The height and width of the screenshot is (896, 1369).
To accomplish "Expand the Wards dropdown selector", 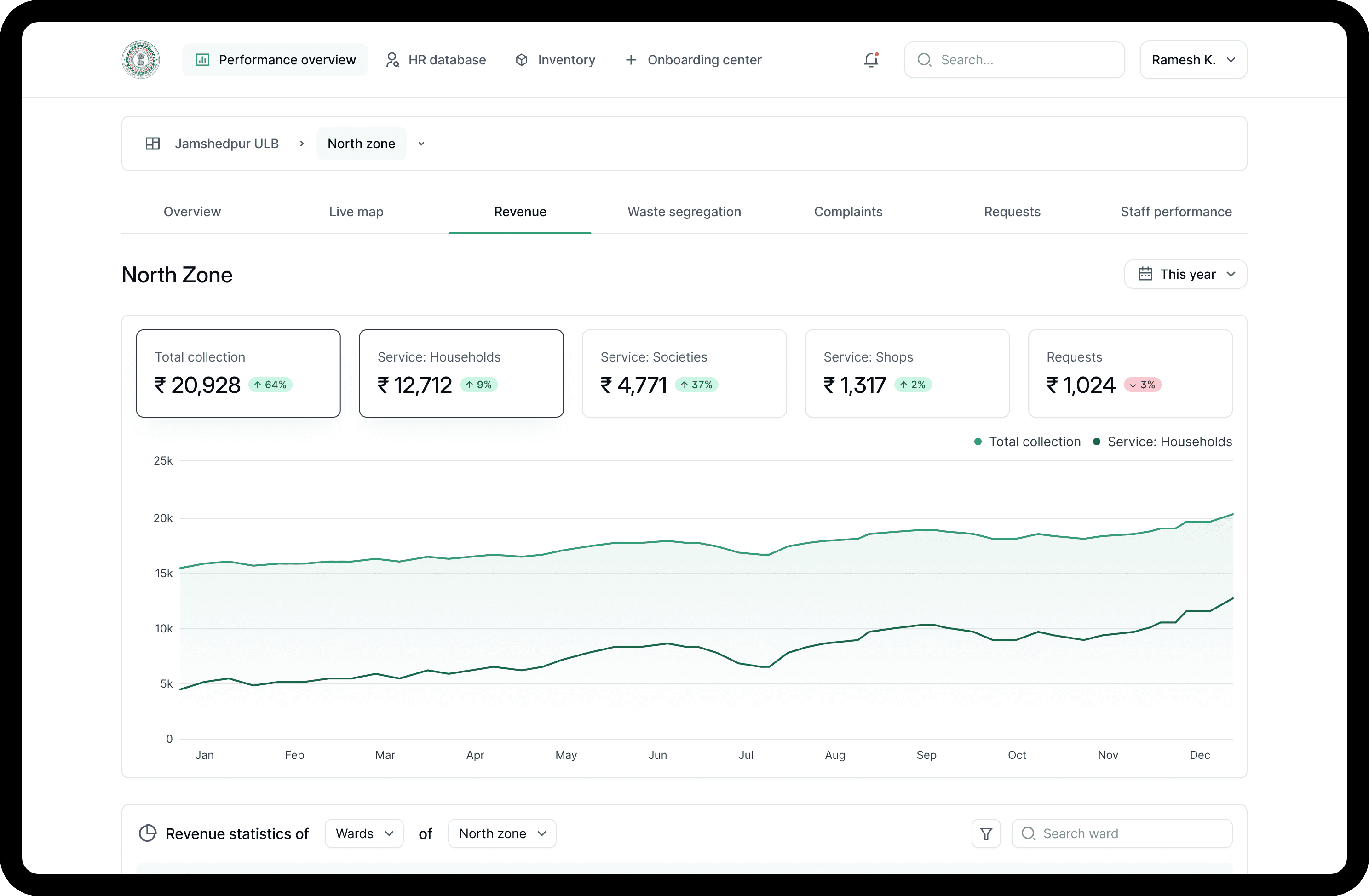I will coord(364,833).
